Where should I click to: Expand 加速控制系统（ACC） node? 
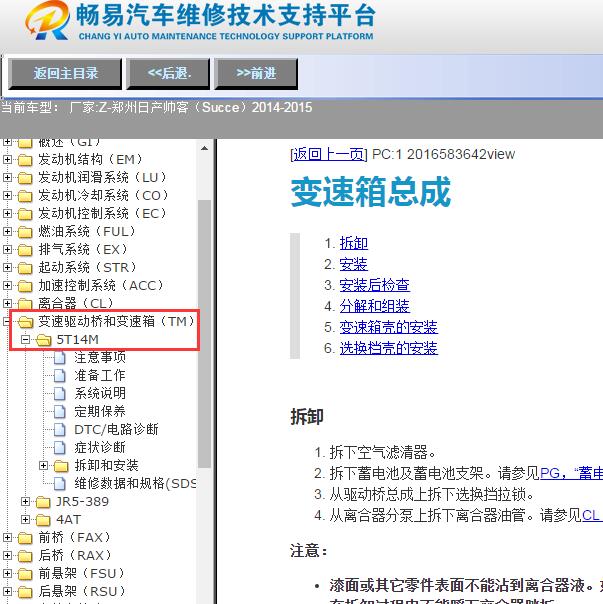tap(7, 285)
